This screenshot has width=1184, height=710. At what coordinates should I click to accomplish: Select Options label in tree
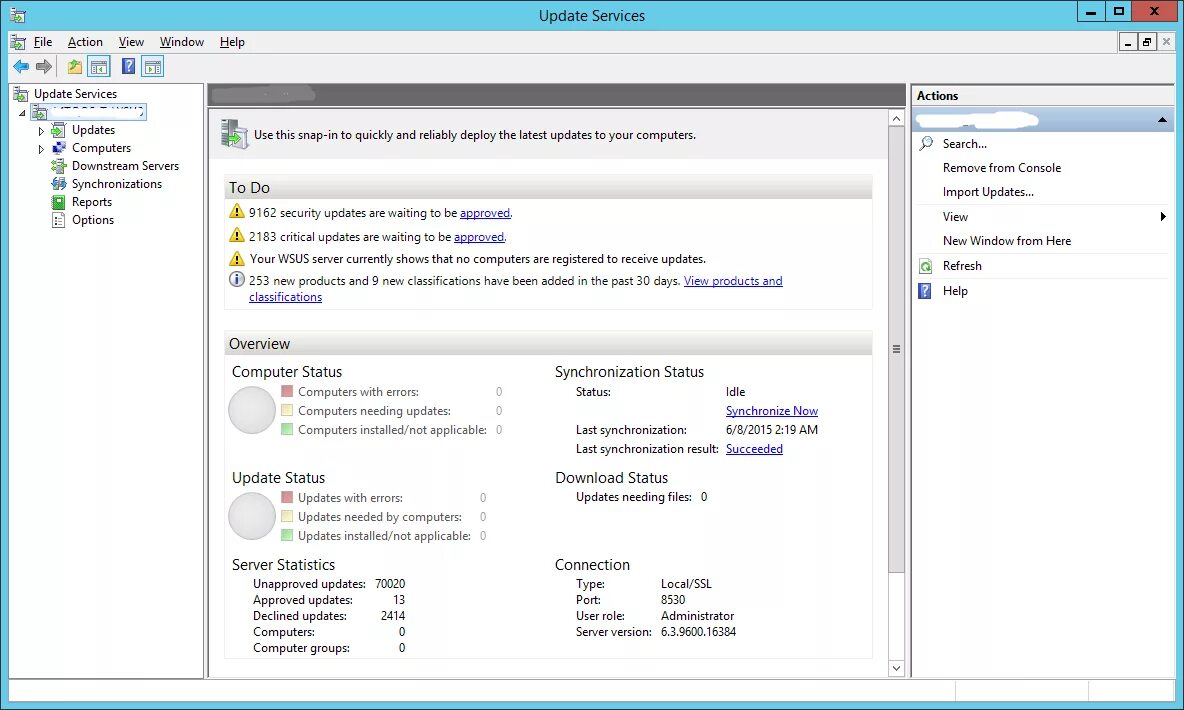93,221
